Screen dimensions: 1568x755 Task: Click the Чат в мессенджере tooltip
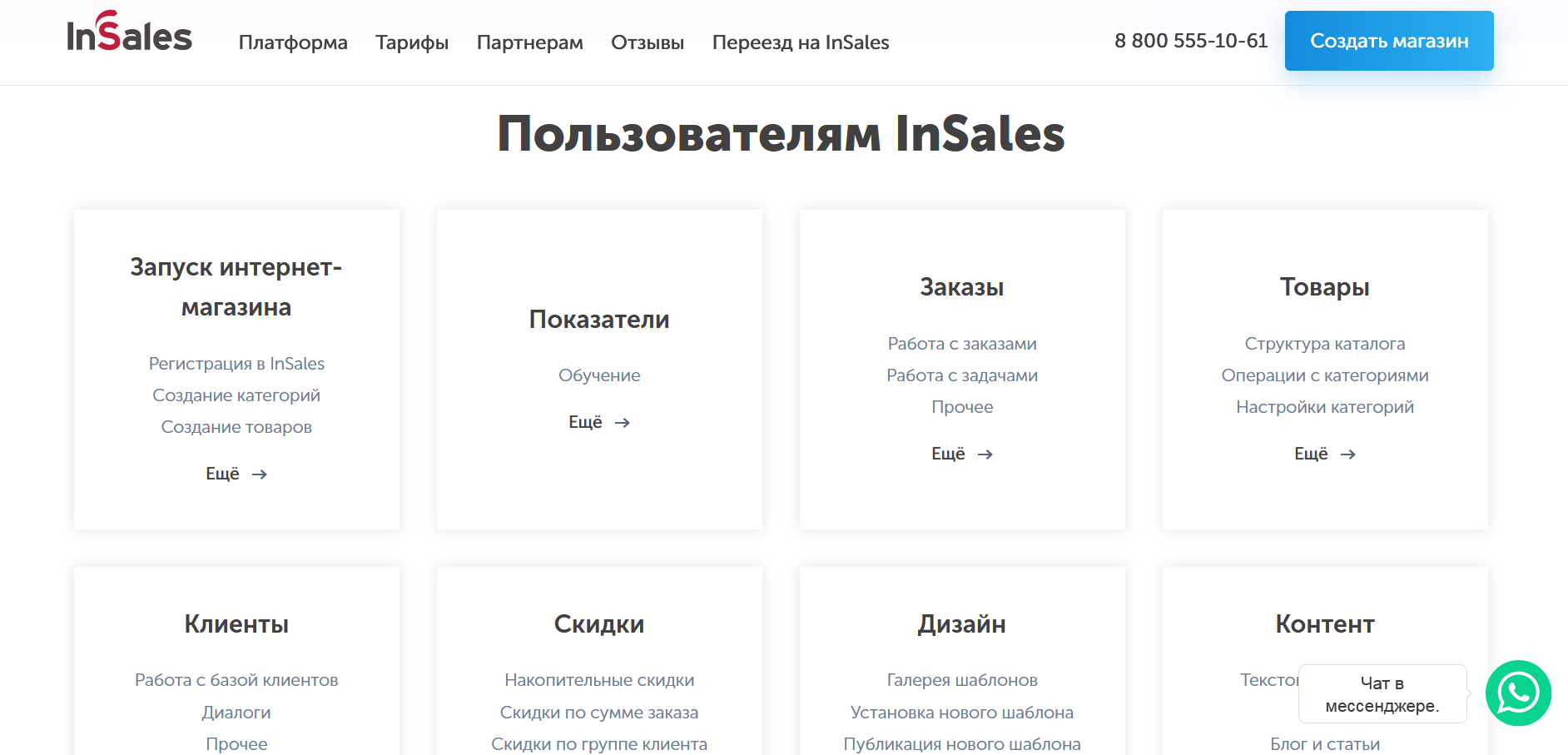(1382, 694)
